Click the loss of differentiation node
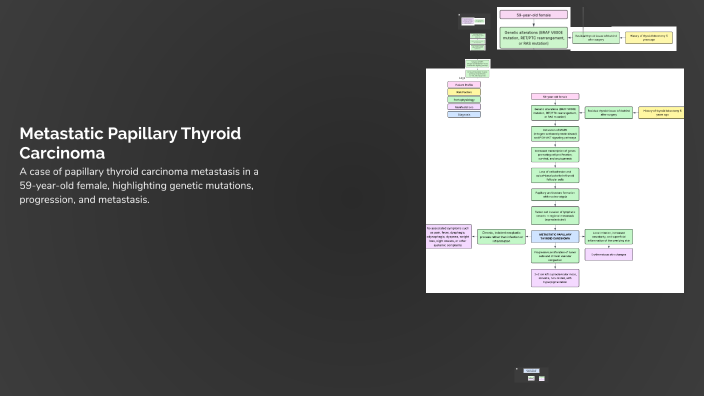This screenshot has width=704, height=396. (555, 176)
